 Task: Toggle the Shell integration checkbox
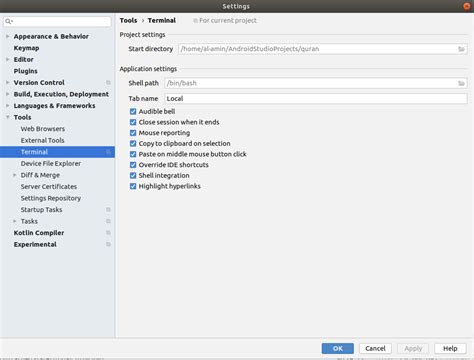[133, 175]
